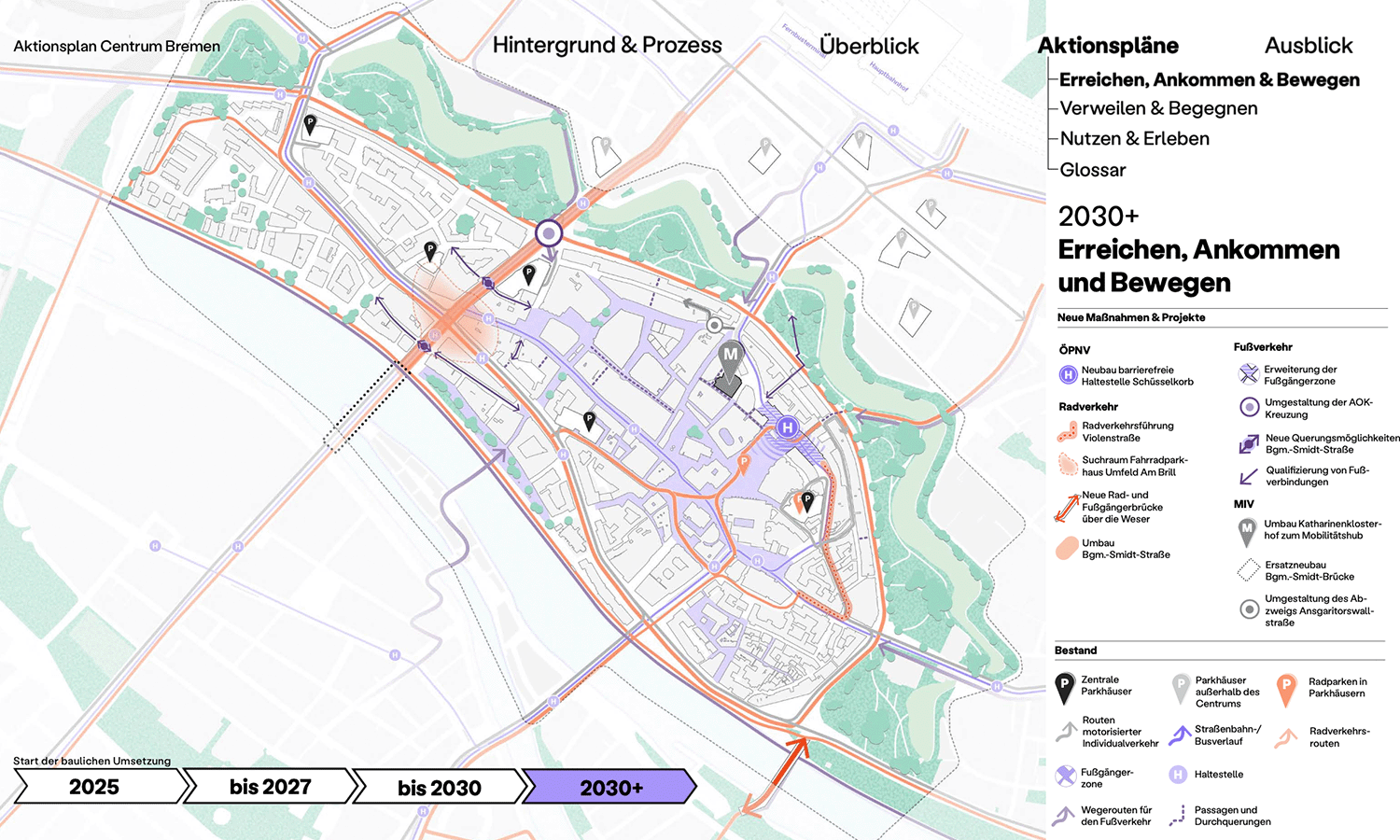Open the Verweilen & Begegnen action plan
Screen dimensions: 1400x840
click(1158, 108)
